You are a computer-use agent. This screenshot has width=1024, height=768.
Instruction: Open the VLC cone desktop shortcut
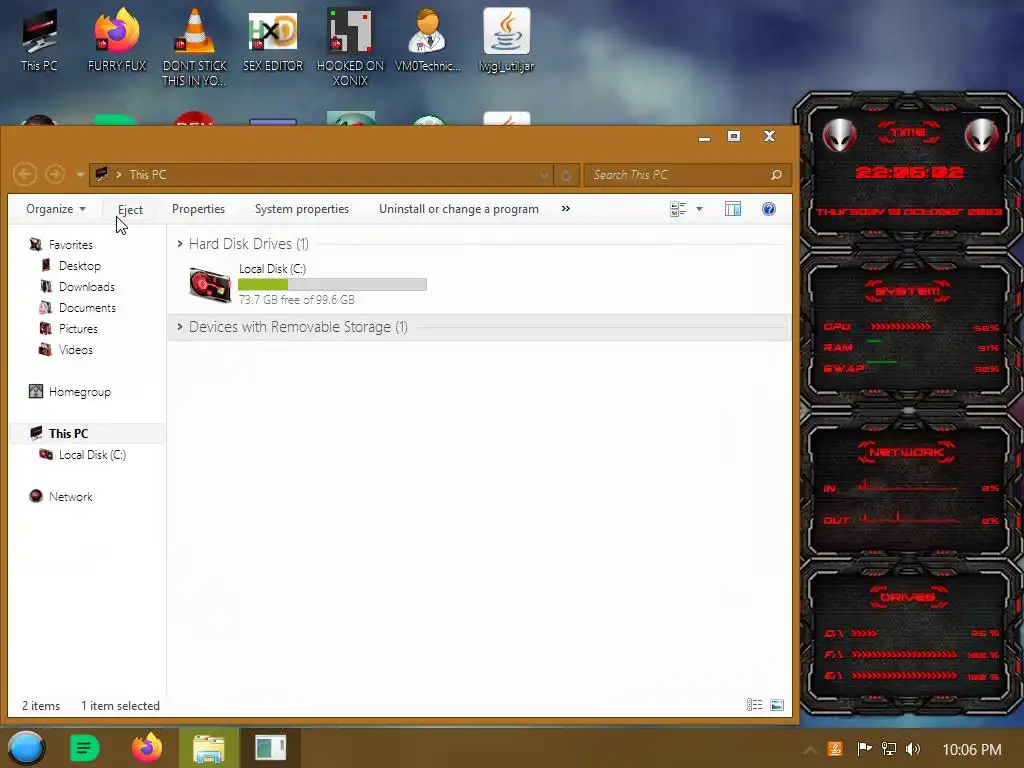pyautogui.click(x=195, y=47)
